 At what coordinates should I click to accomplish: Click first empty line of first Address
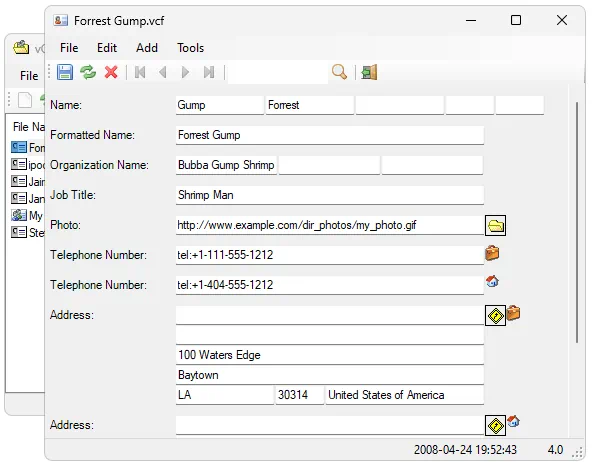coord(330,315)
